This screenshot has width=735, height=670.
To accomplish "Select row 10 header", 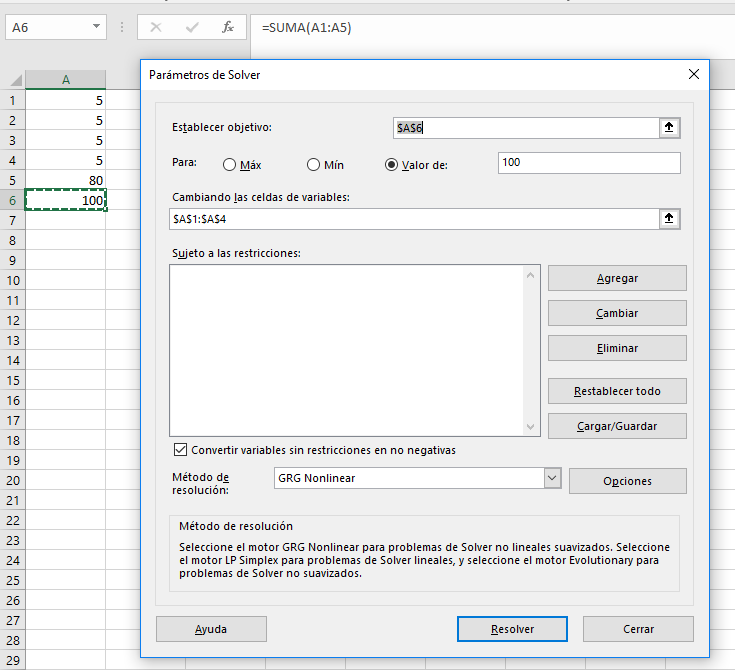I will click(13, 280).
